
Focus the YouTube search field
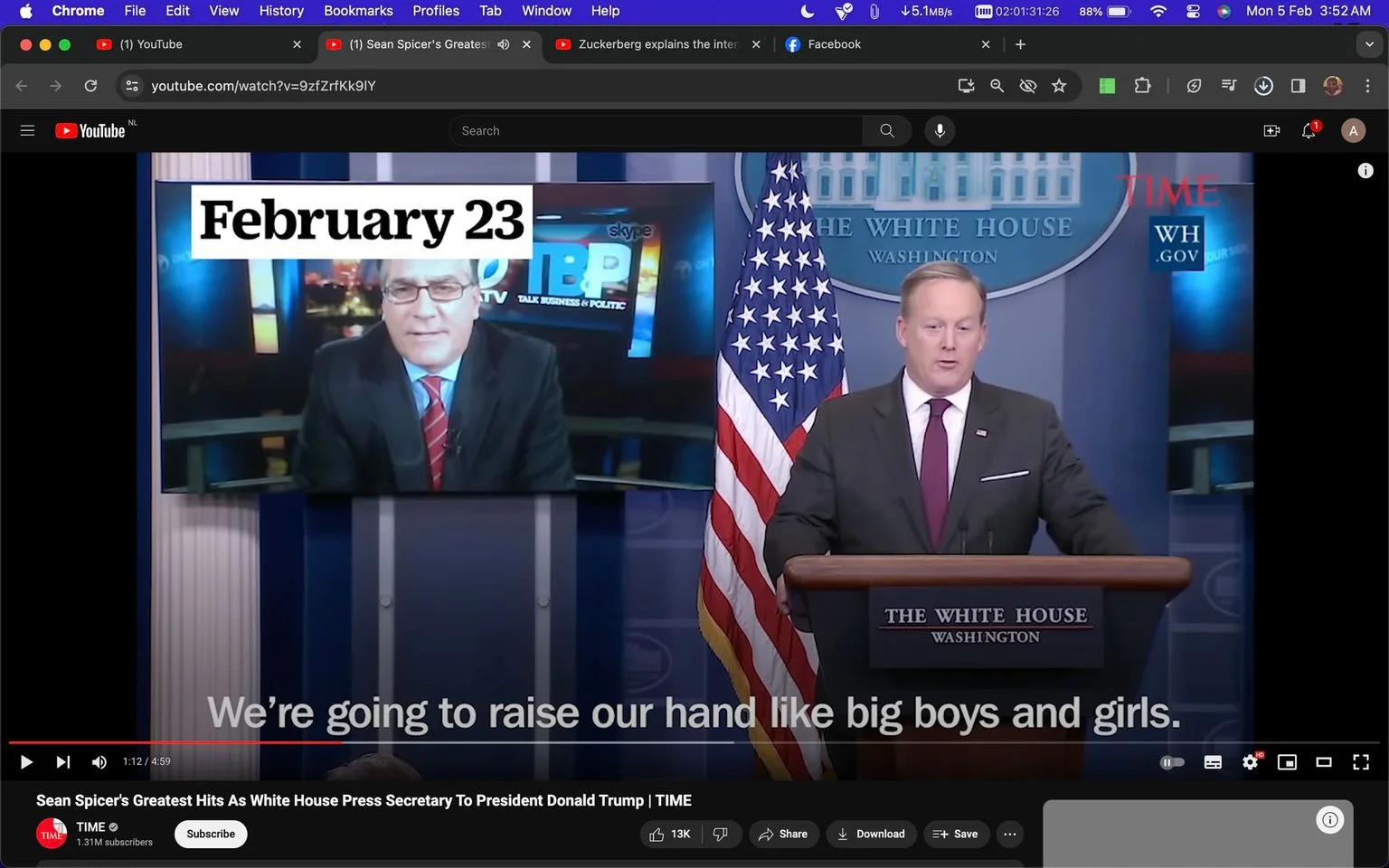point(656,131)
